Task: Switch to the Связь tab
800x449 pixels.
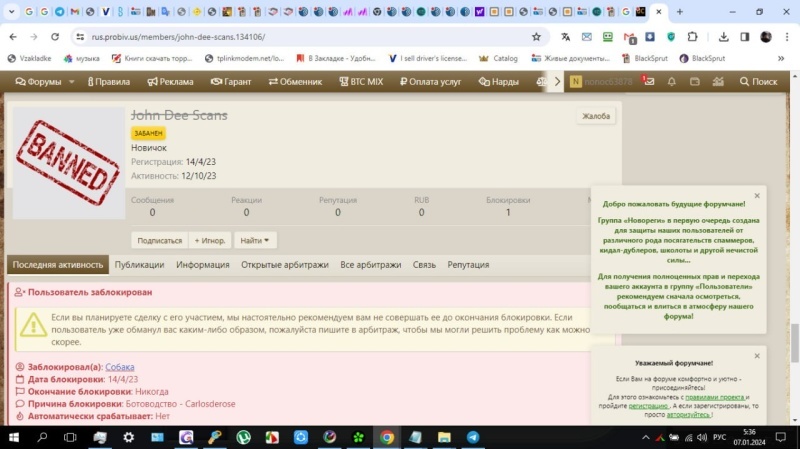Action: tap(424, 265)
